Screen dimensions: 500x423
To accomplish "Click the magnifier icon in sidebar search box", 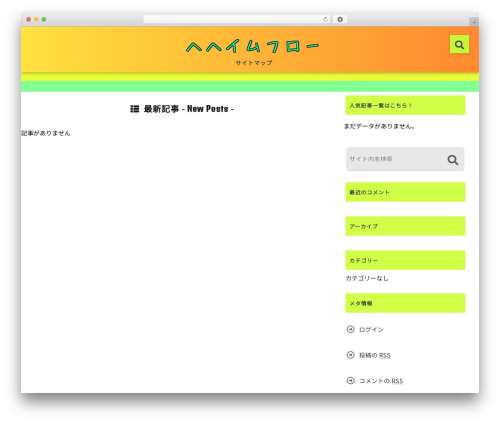I will point(453,160).
